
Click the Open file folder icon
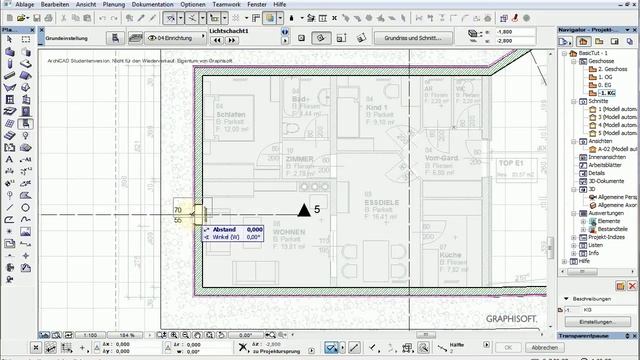(21, 18)
